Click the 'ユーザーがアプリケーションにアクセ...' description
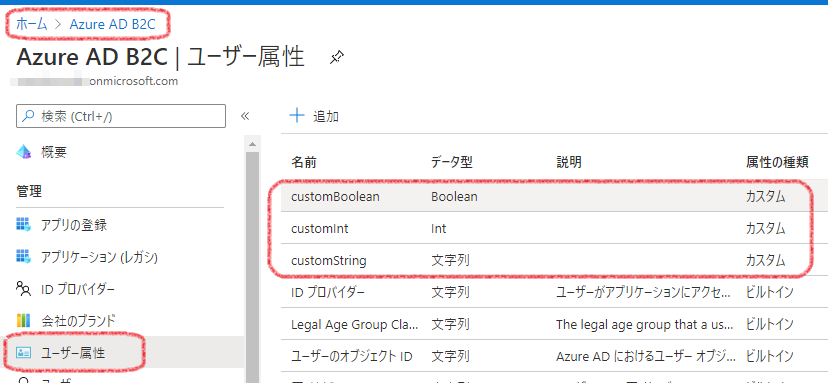This screenshot has width=828, height=383. pyautogui.click(x=644, y=292)
